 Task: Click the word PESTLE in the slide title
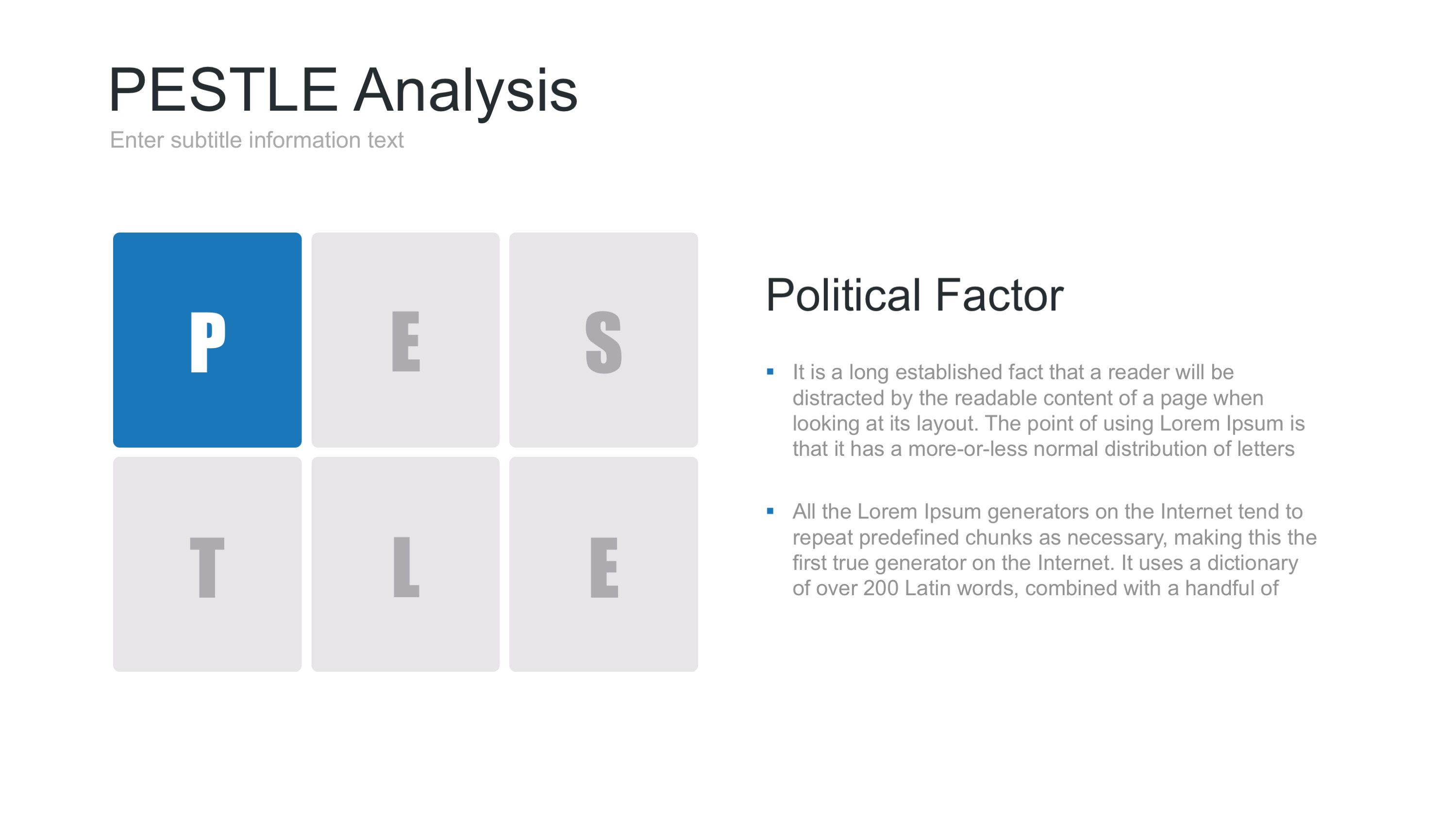tap(223, 90)
